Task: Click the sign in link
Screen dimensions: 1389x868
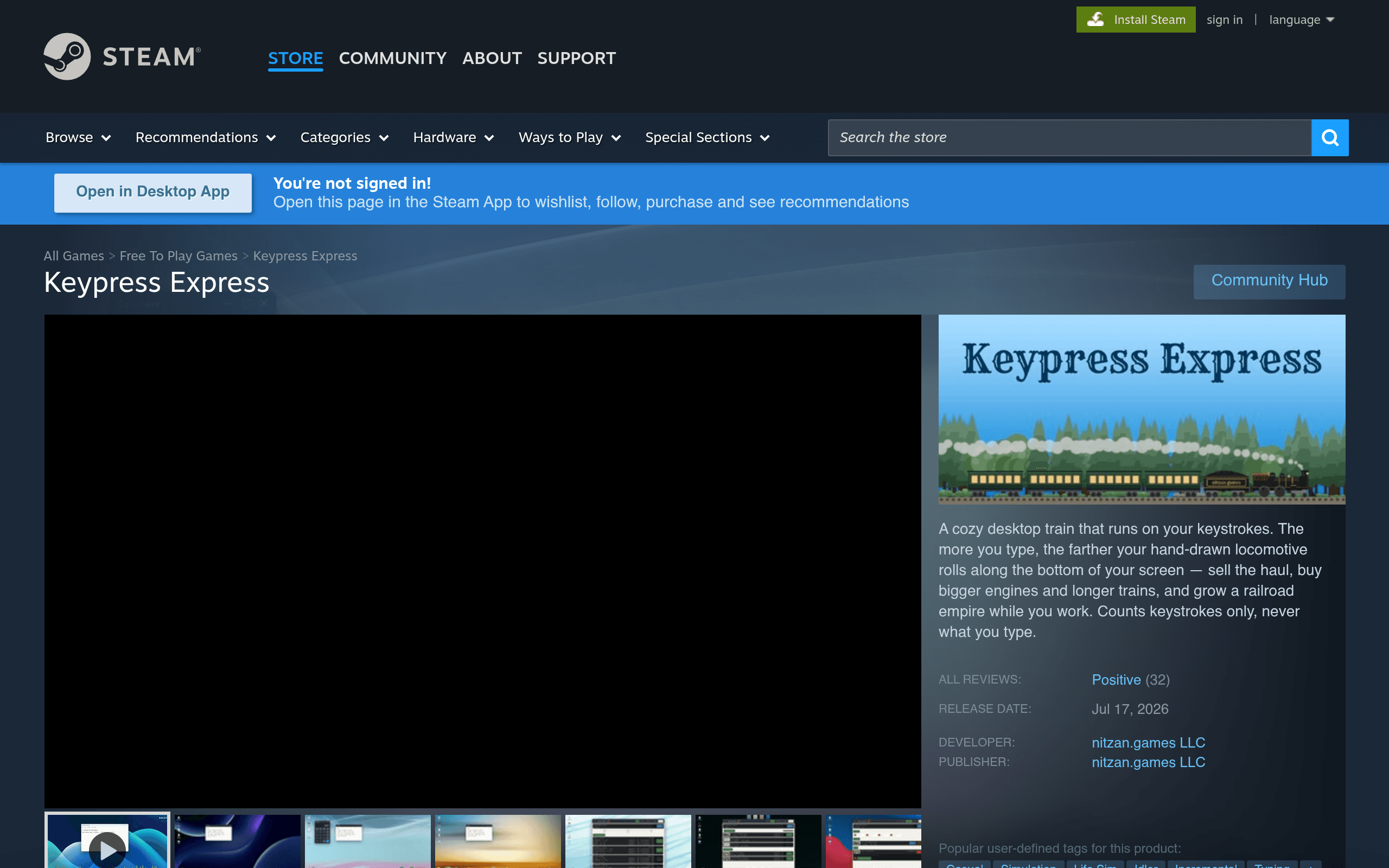Action: (x=1224, y=20)
